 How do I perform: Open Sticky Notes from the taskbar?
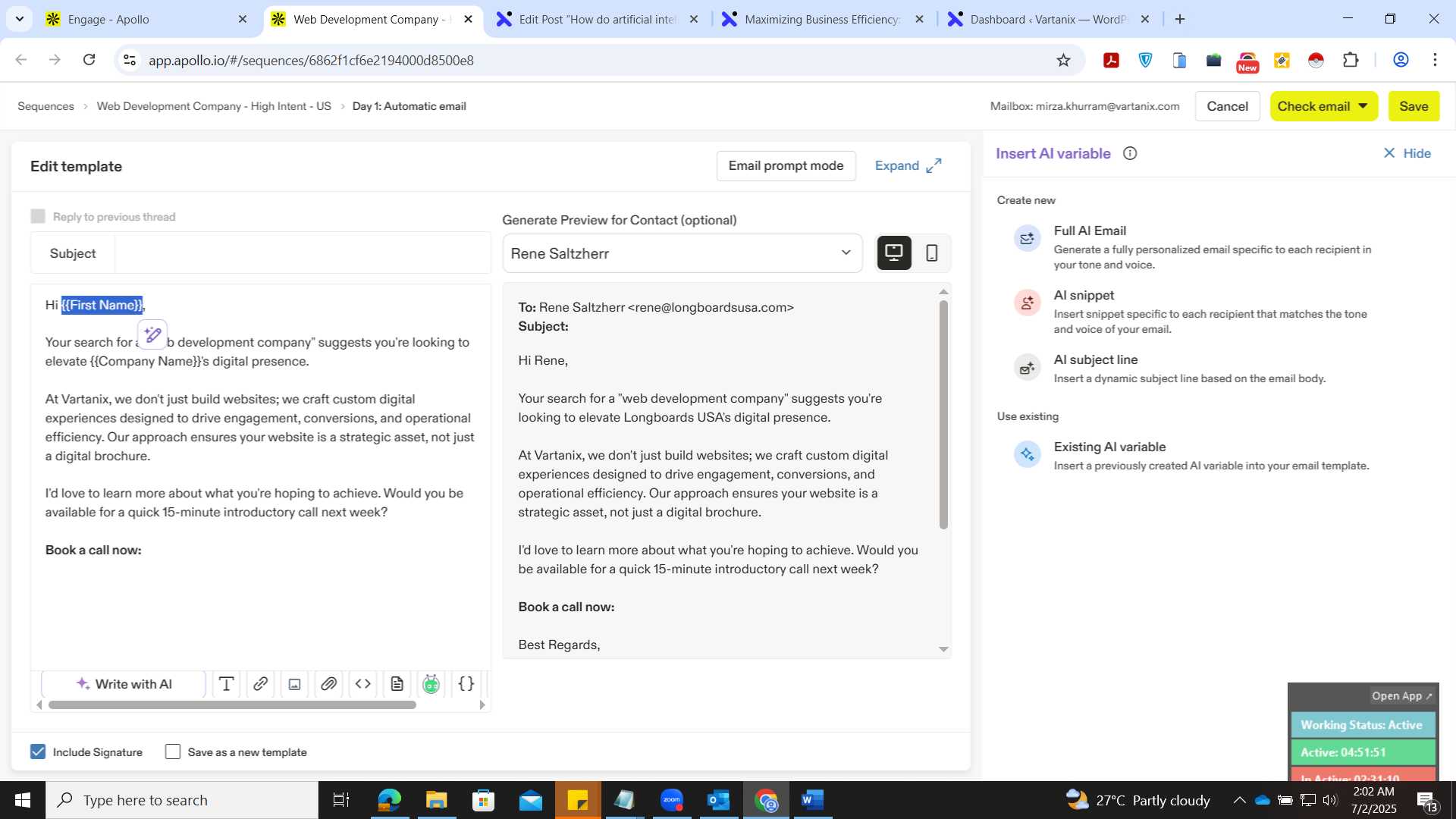577,800
